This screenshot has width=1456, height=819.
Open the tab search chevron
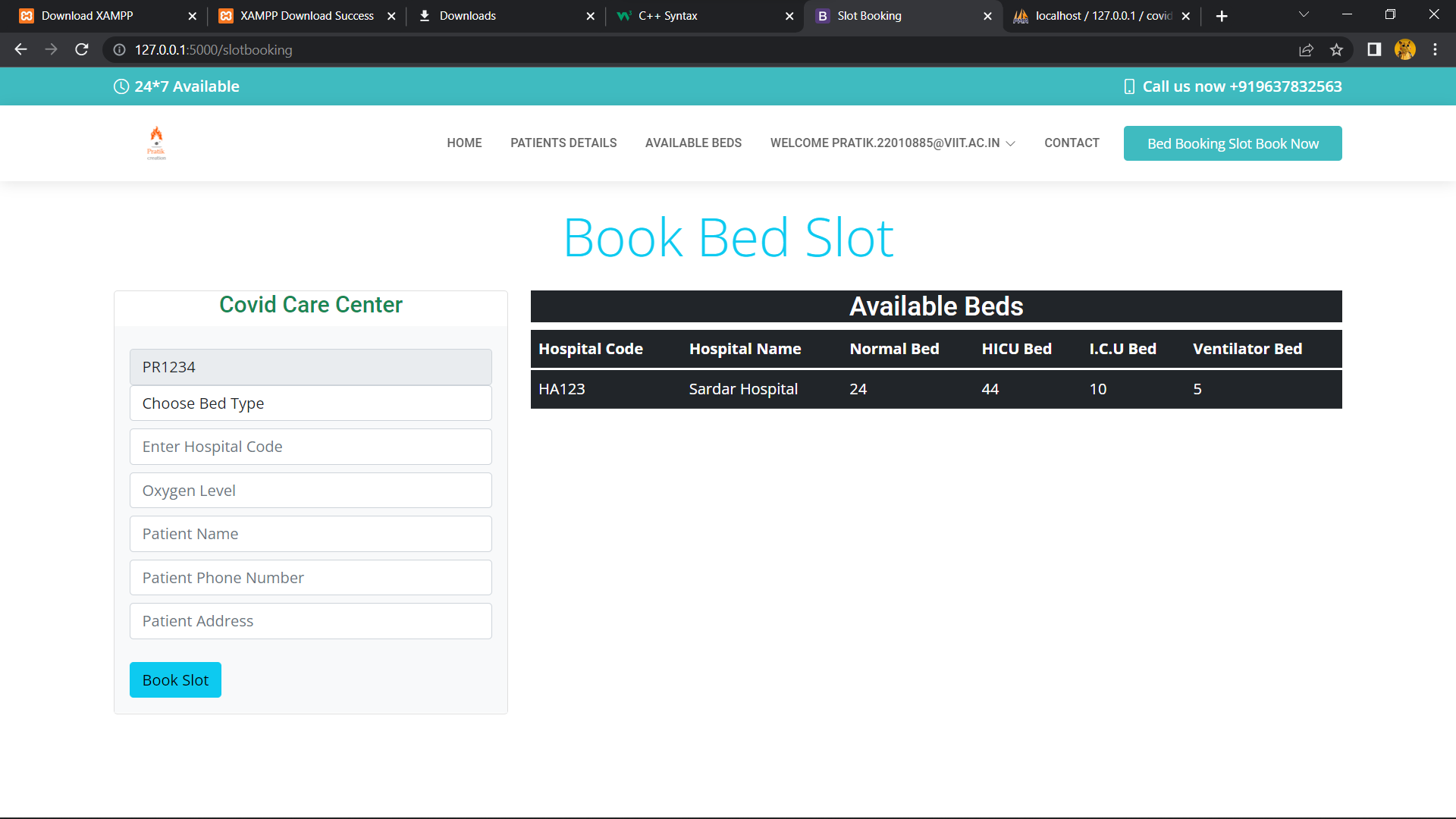[x=1304, y=15]
